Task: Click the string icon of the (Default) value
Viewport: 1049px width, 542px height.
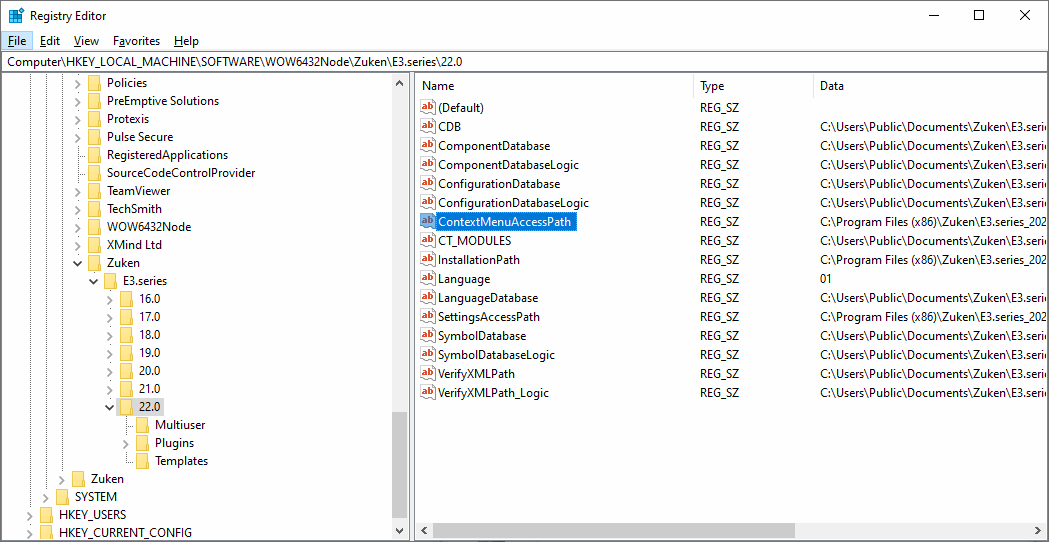Action: pos(427,107)
